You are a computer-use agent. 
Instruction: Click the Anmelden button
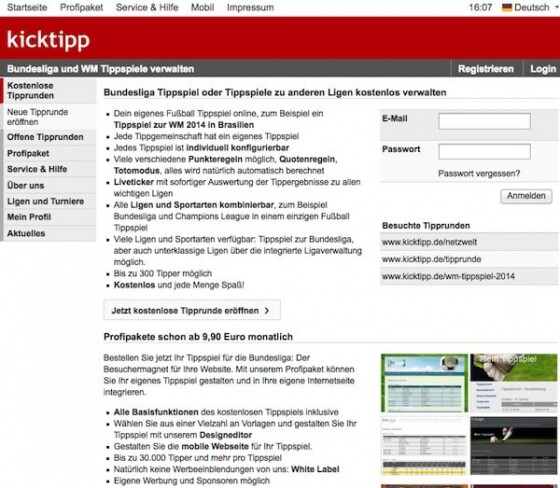526,196
